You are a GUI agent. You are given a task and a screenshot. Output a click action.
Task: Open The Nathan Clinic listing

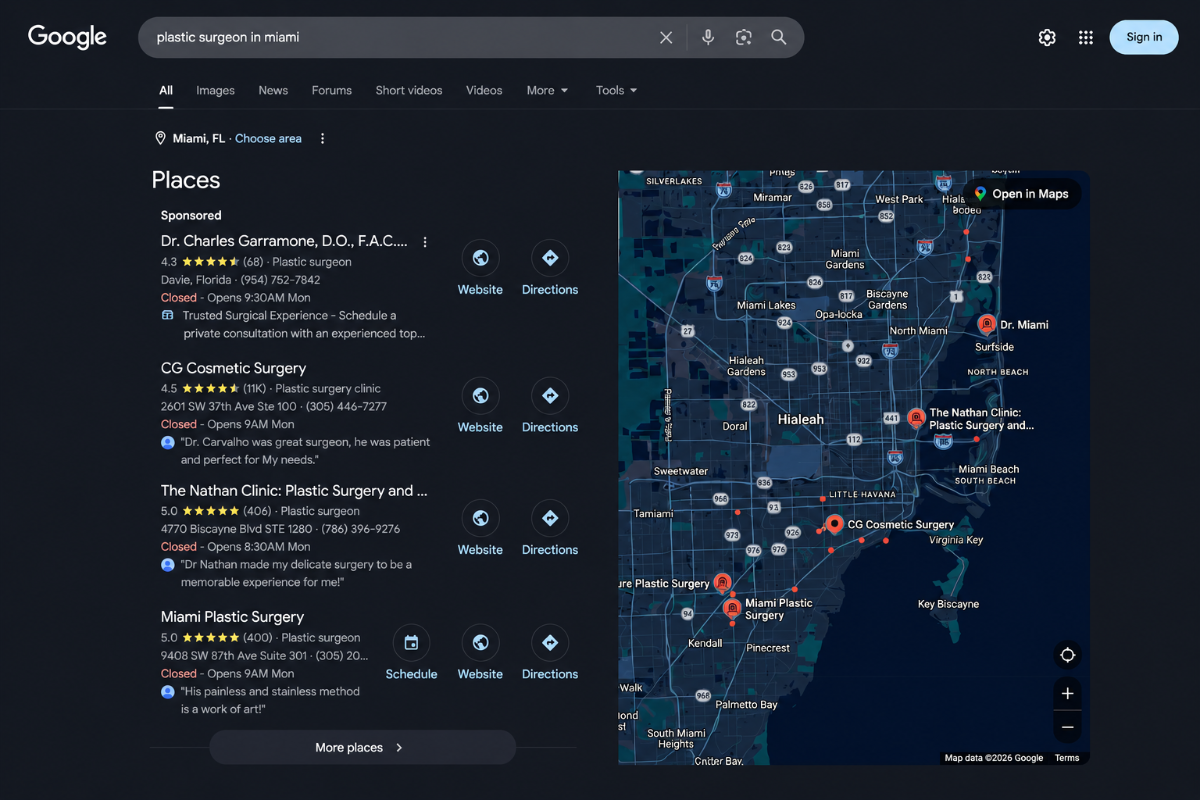[294, 491]
